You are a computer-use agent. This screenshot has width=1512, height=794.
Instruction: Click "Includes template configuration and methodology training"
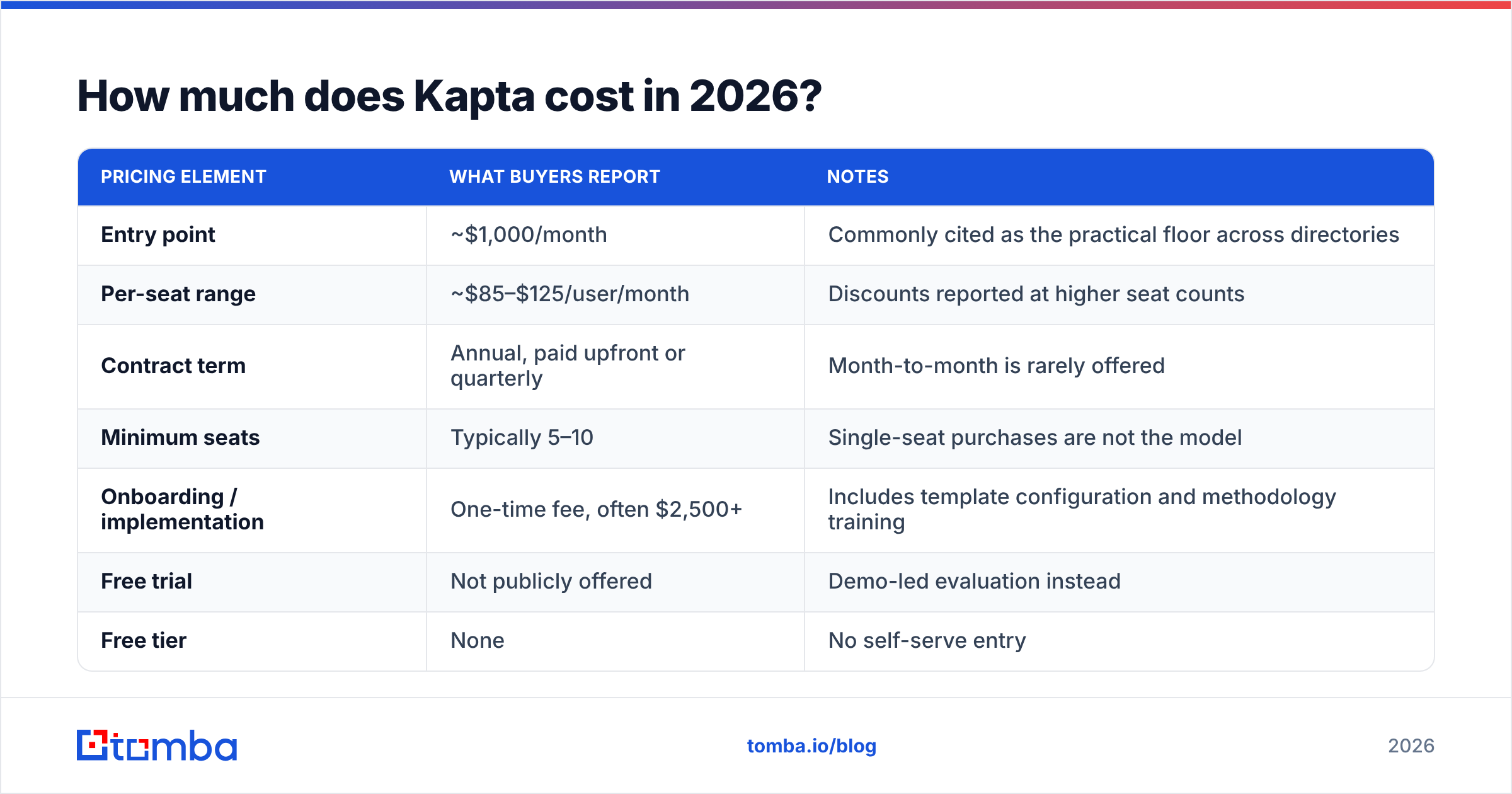1082,510
